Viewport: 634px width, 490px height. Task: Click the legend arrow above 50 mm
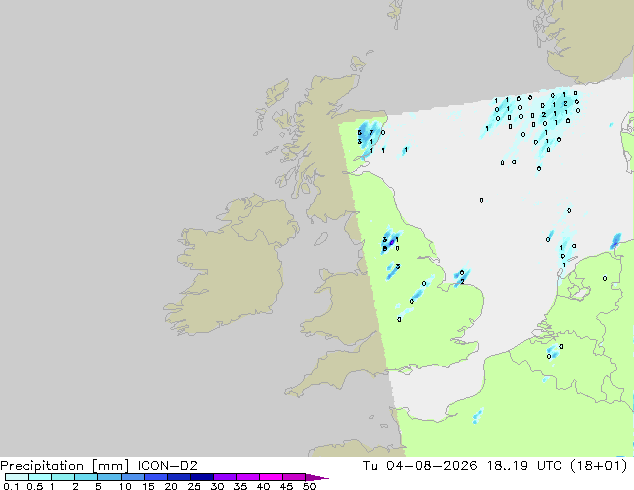coord(317,477)
